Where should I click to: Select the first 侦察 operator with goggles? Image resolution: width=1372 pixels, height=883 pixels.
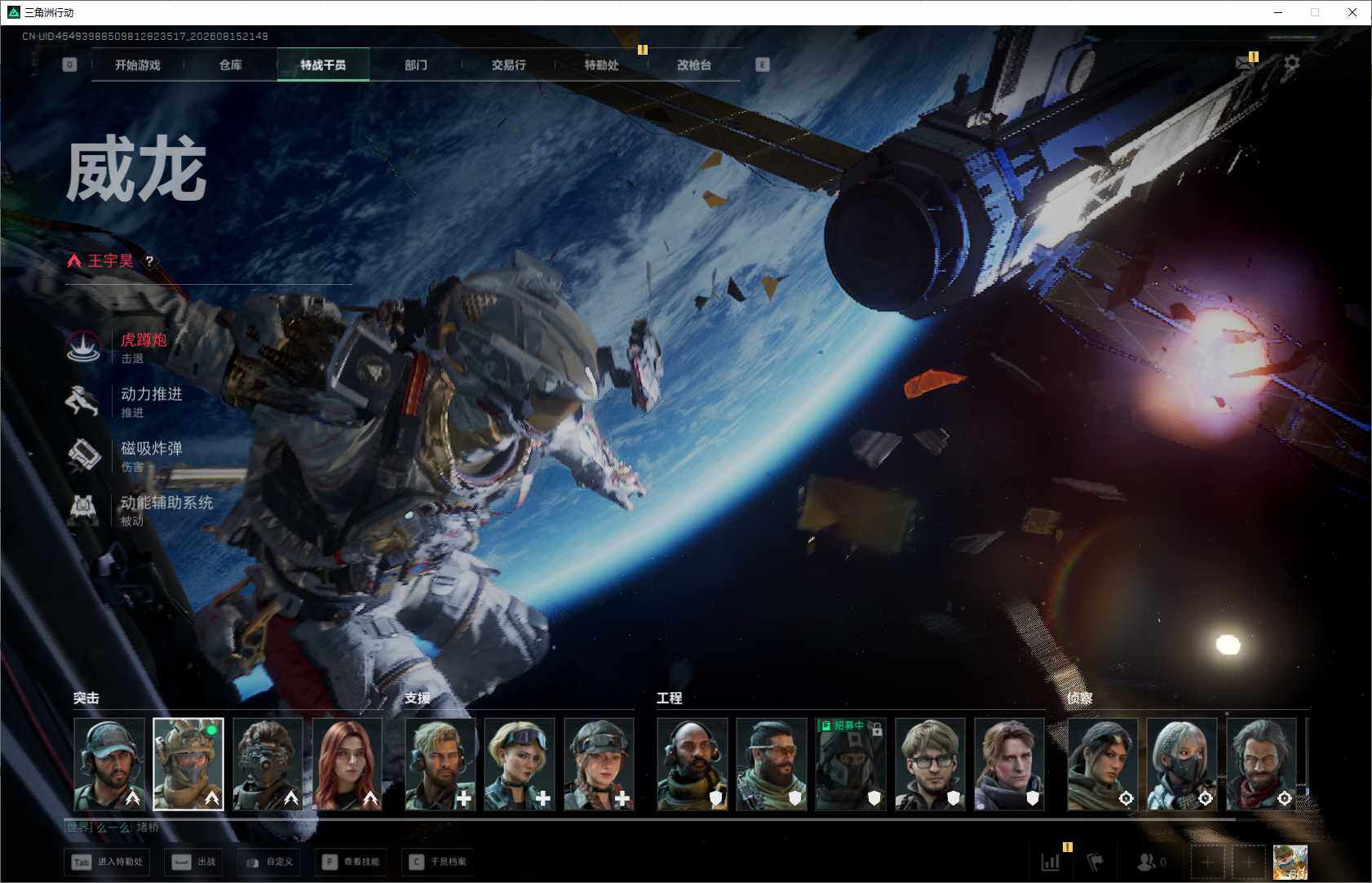tap(1103, 765)
